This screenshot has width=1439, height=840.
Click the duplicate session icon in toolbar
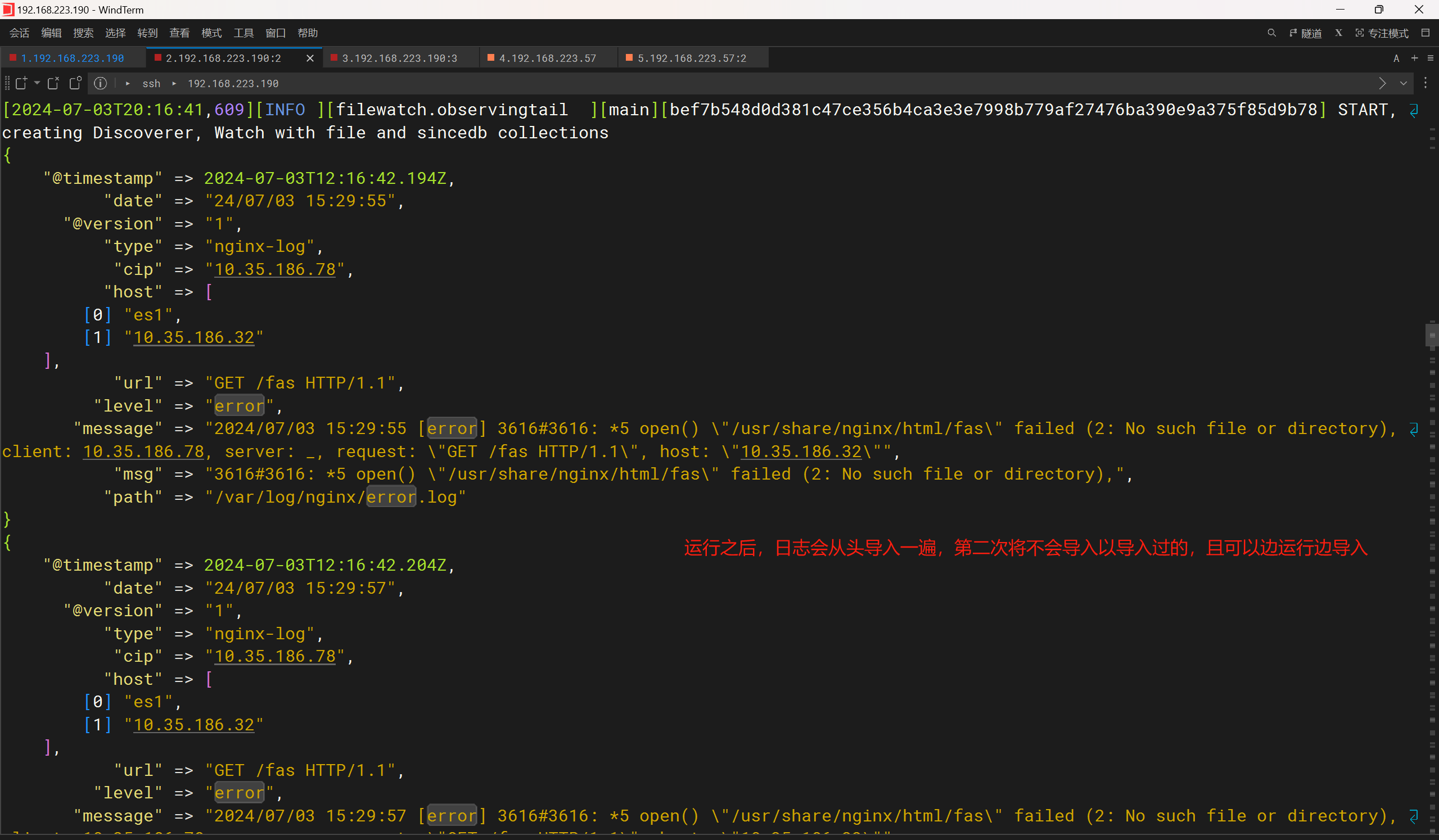[75, 83]
